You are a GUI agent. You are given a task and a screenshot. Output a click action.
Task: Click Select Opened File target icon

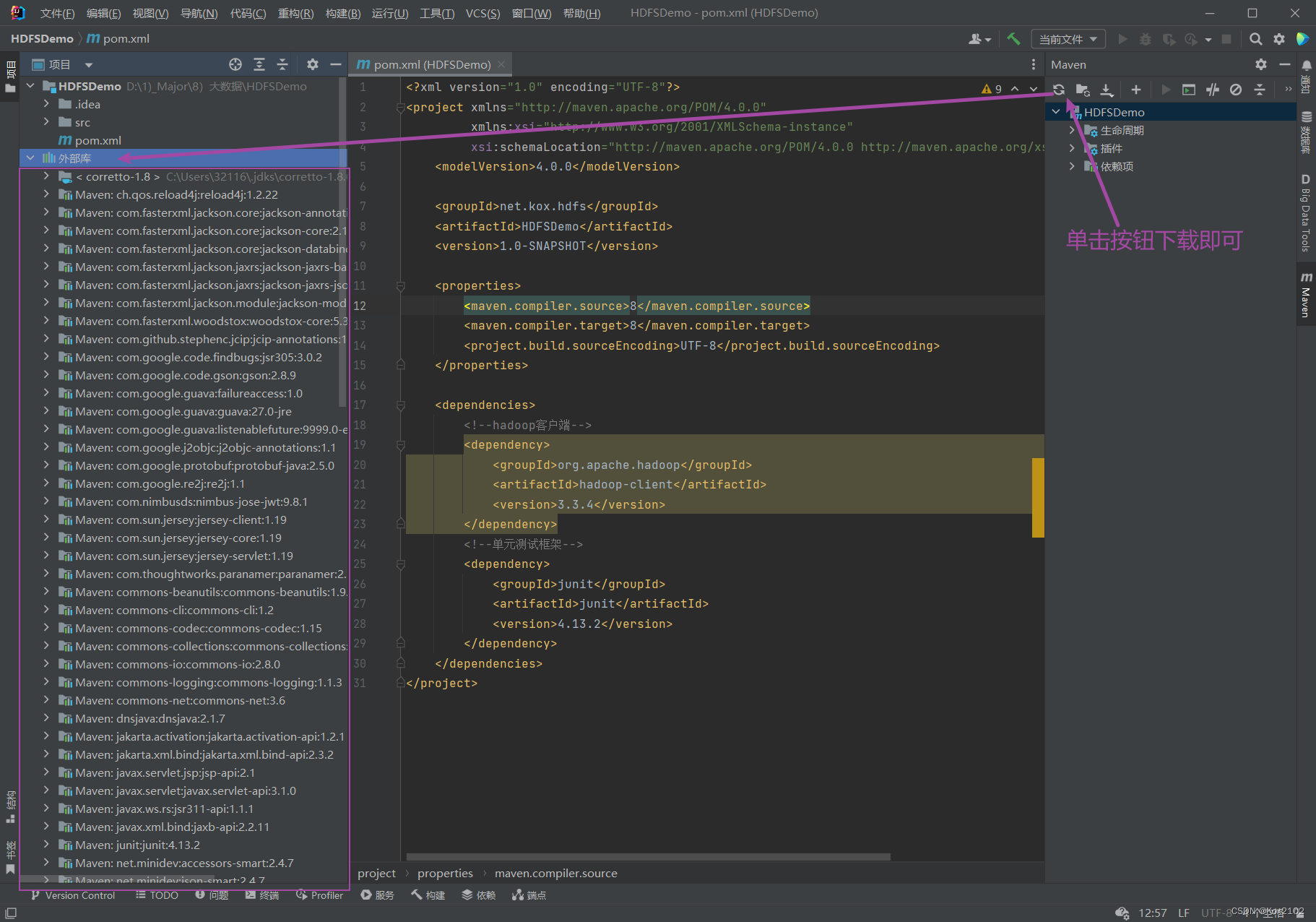pos(235,64)
